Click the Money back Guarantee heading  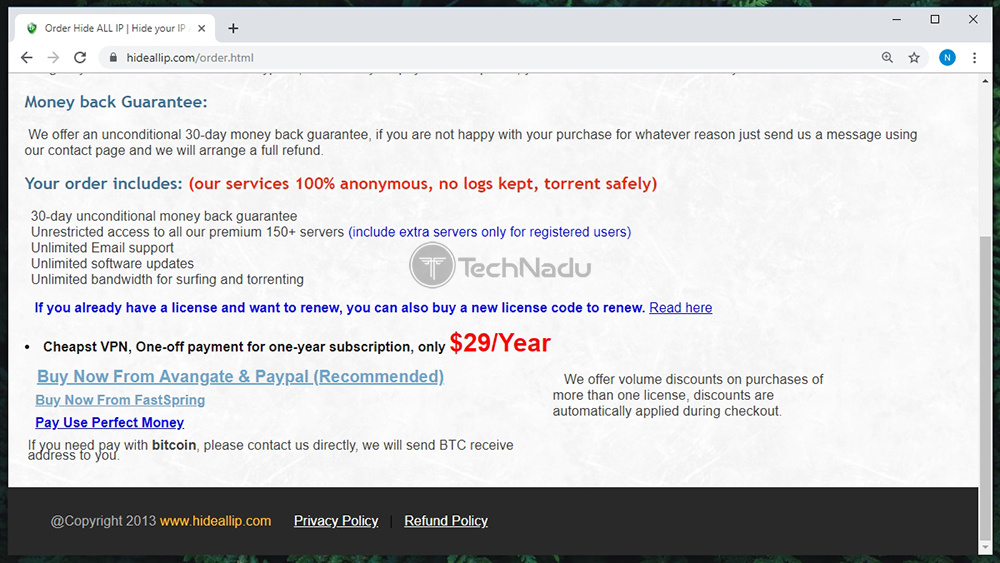coord(116,102)
